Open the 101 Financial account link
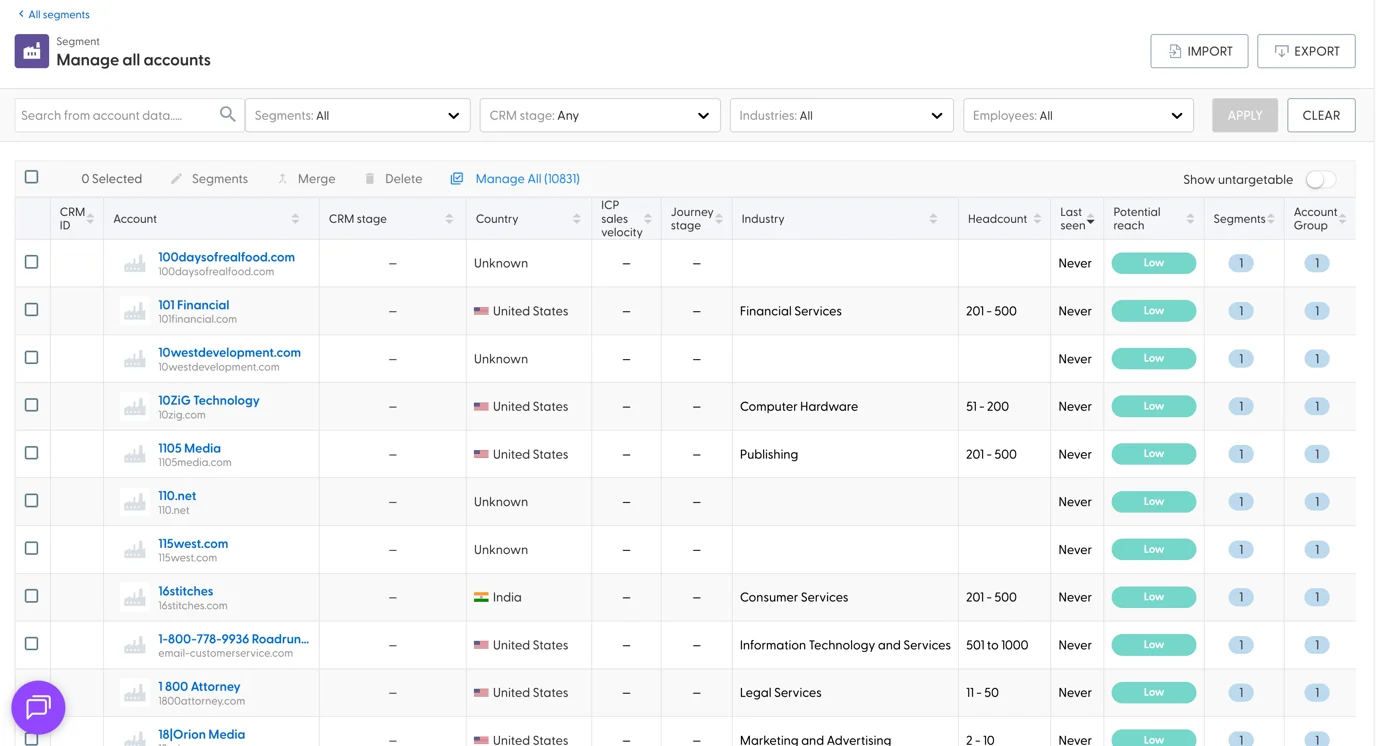 [x=193, y=305]
